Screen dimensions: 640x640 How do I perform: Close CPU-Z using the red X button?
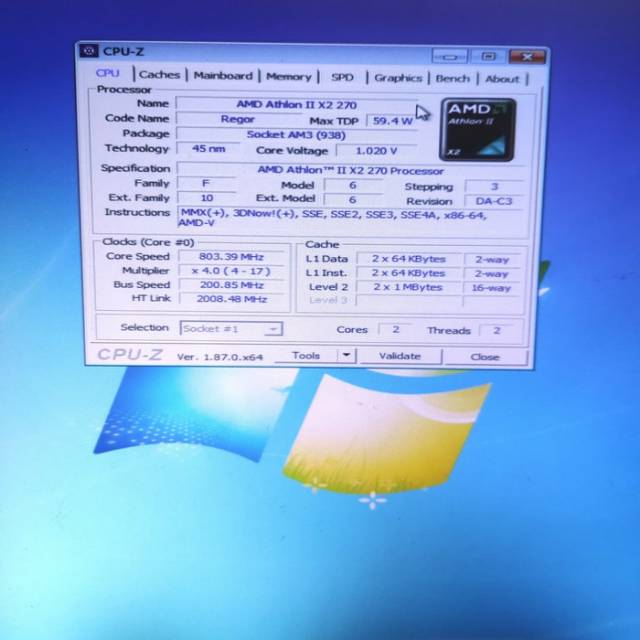(526, 57)
